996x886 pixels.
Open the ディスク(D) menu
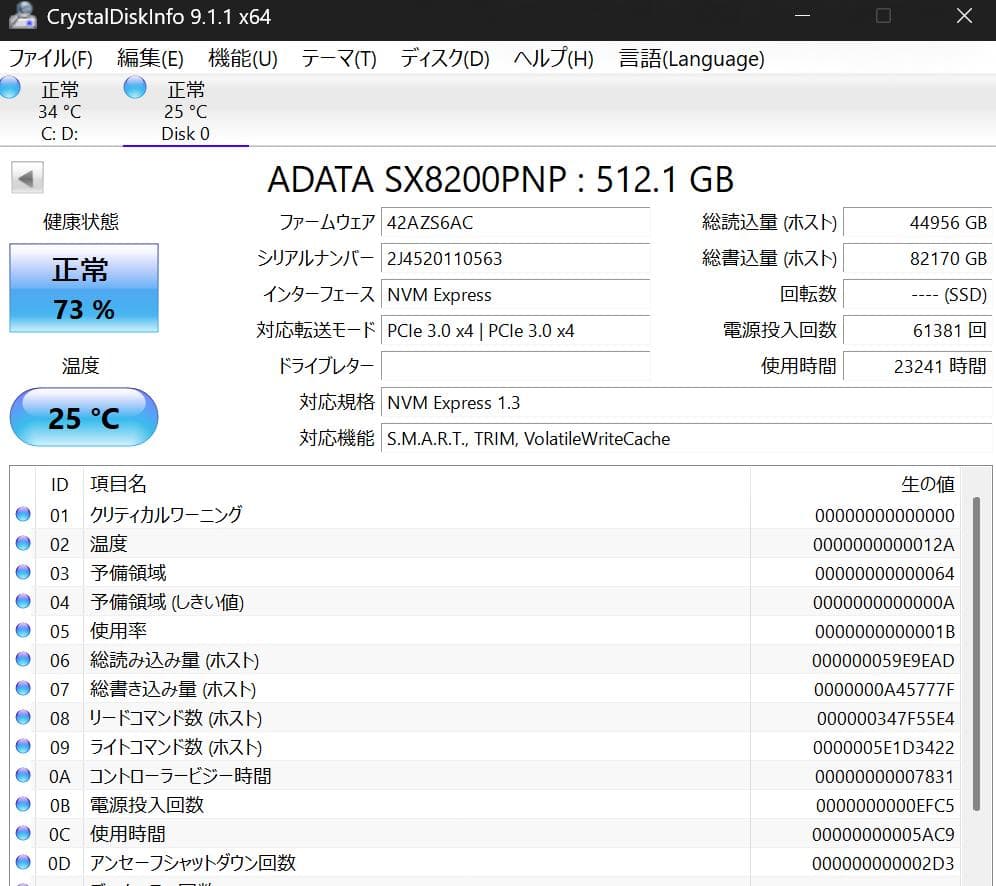(x=445, y=58)
